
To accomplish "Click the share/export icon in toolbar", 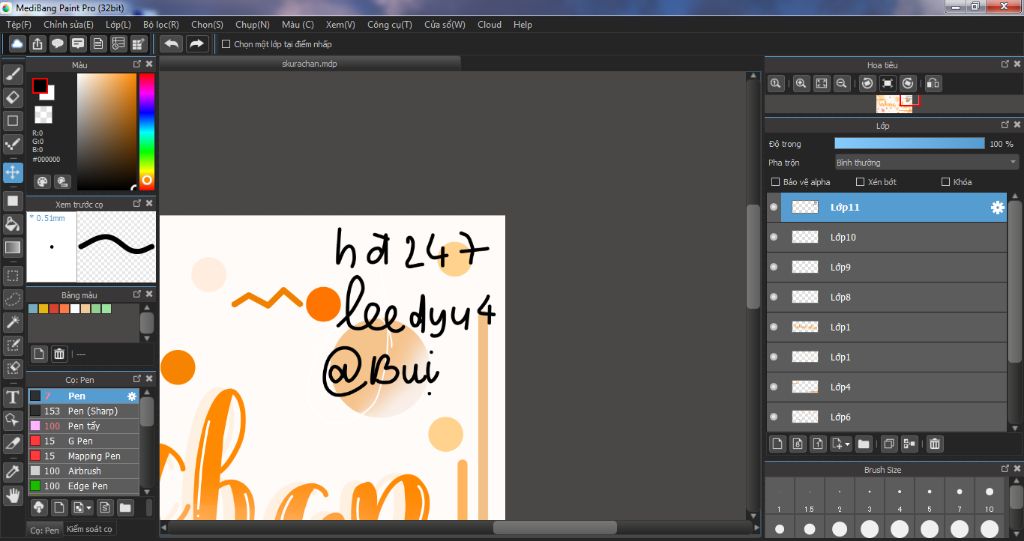I will coord(37,44).
